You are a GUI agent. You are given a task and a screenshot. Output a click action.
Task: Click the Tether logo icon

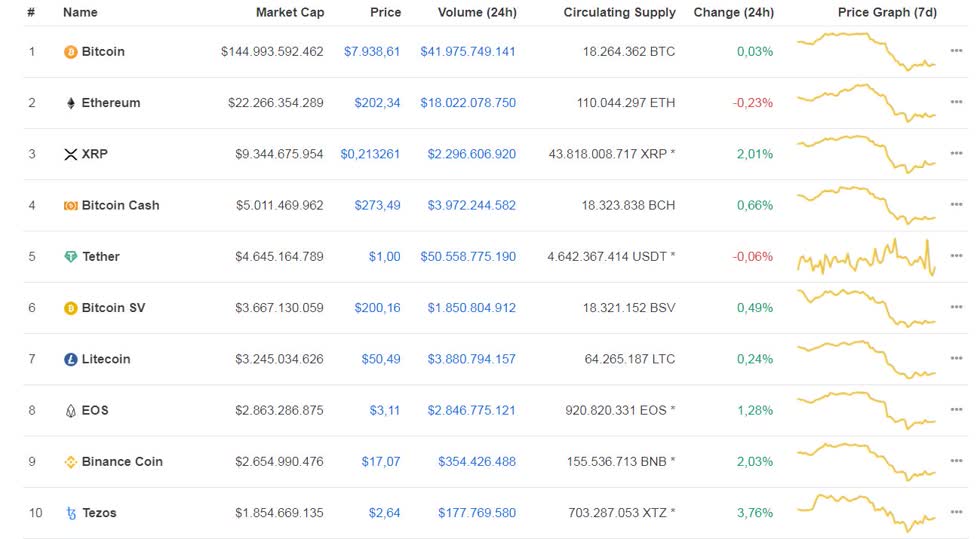click(x=71, y=256)
